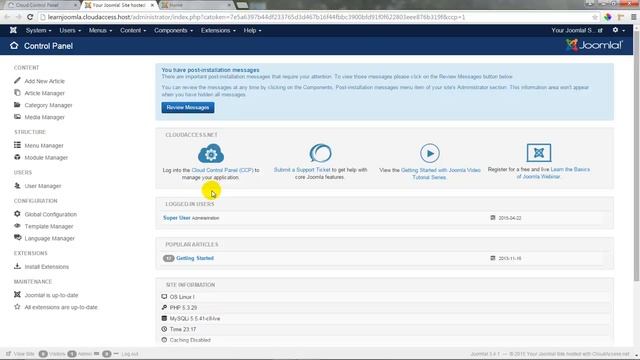This screenshot has height=360, width=640.
Task: Click the All extensions up-to-date star icon
Action: point(17,307)
